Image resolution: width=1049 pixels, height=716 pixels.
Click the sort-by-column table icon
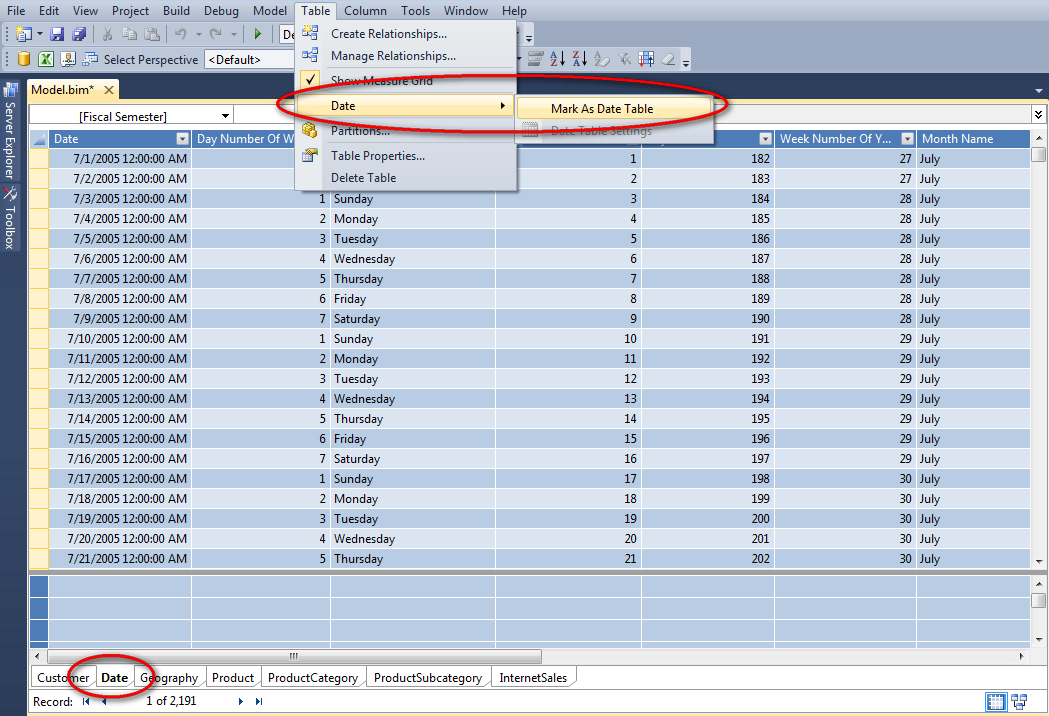click(x=646, y=59)
